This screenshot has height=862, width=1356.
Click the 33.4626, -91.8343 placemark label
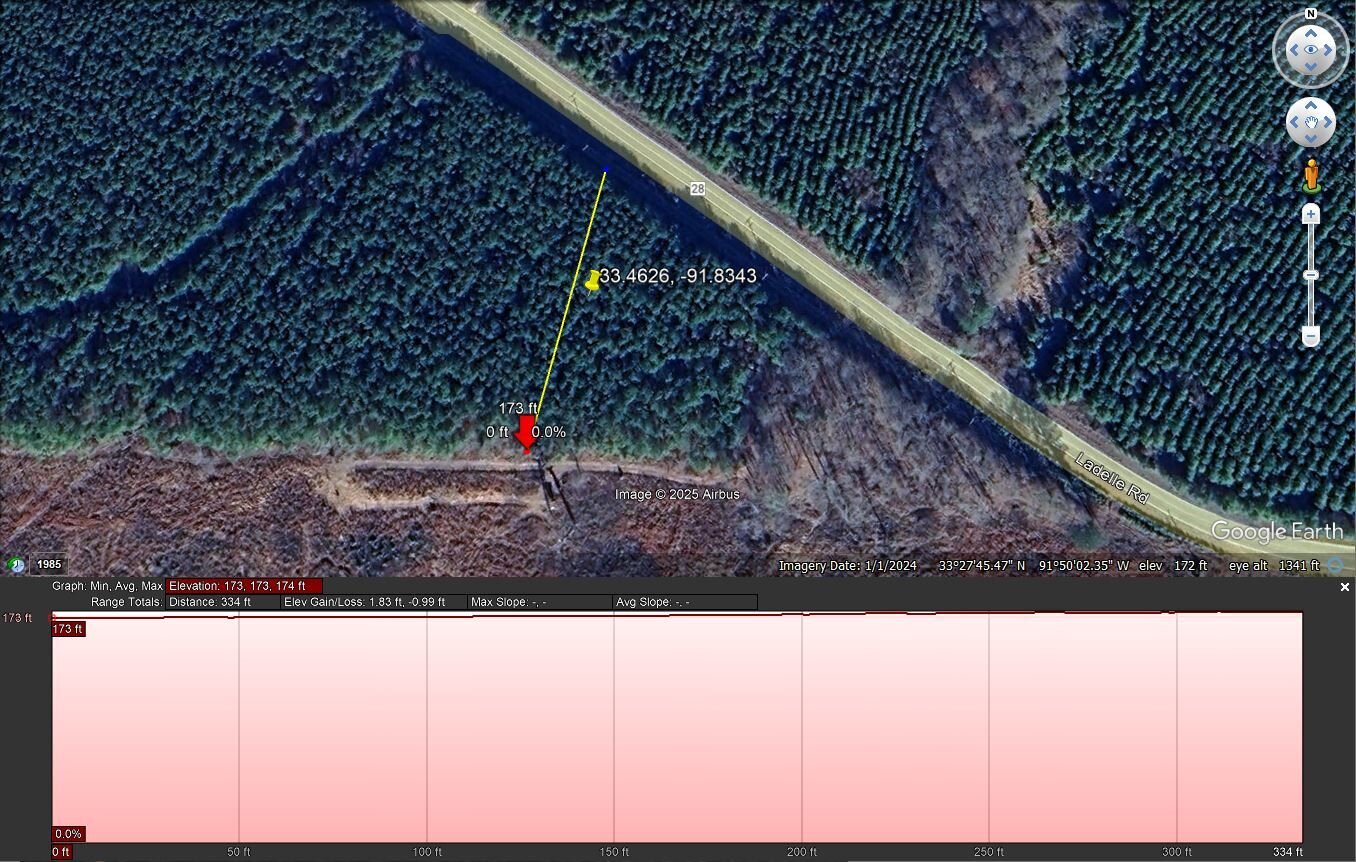click(x=678, y=276)
